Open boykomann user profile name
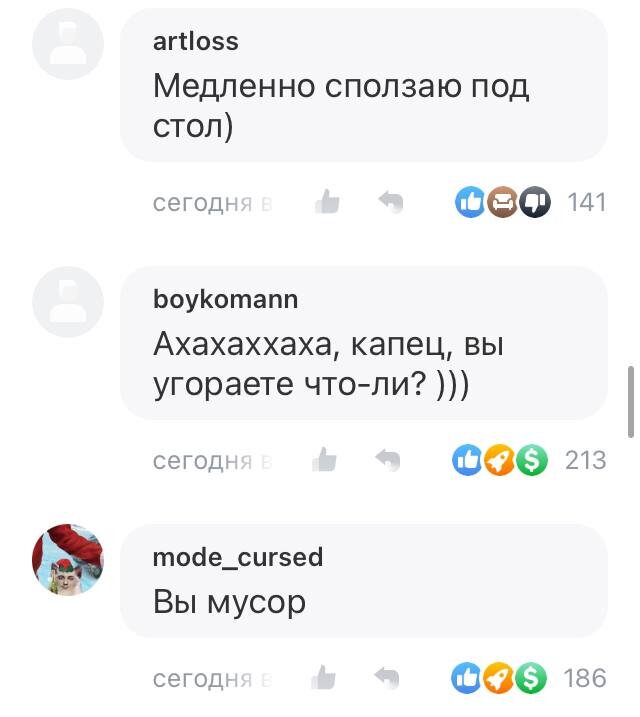 pos(225,300)
